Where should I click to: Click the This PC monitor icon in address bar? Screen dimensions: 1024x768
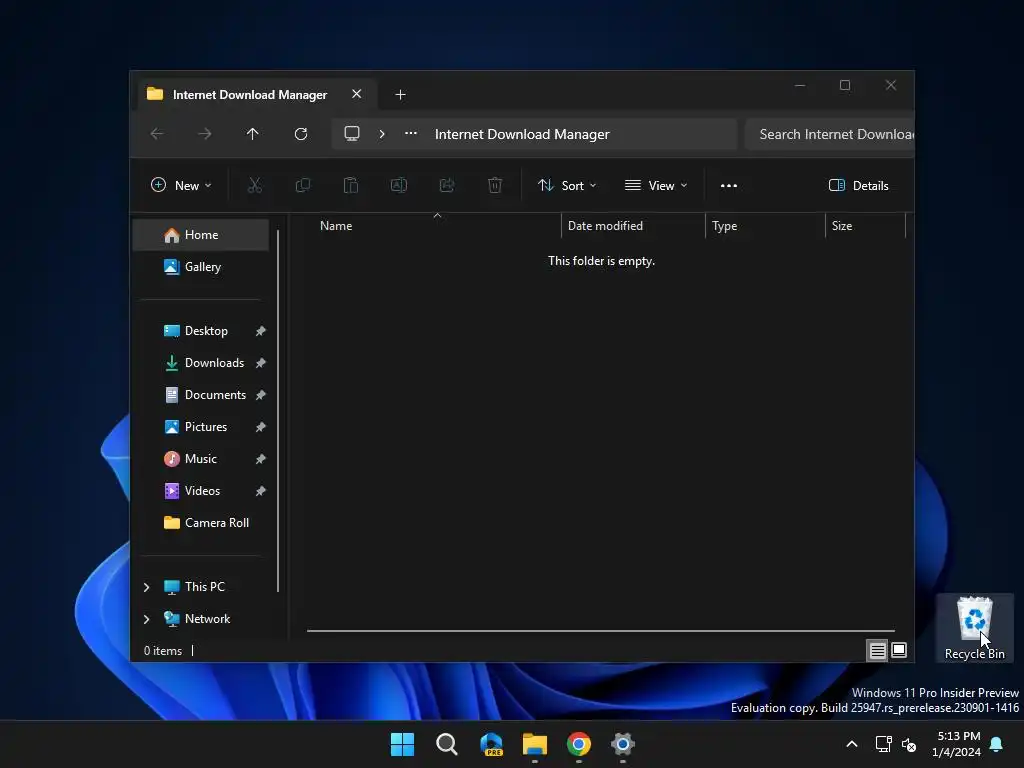tap(352, 134)
